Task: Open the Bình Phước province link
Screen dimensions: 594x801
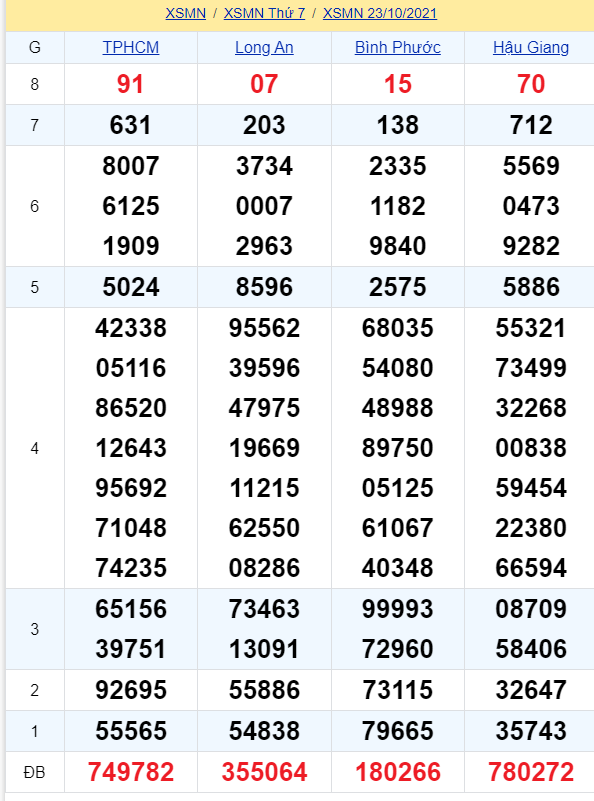Action: 398,47
